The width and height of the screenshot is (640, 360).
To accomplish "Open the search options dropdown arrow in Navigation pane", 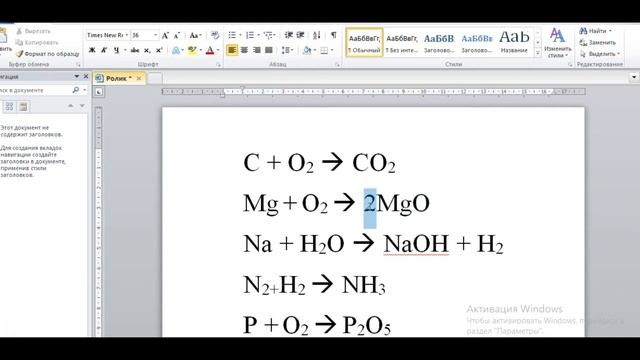I will point(84,90).
